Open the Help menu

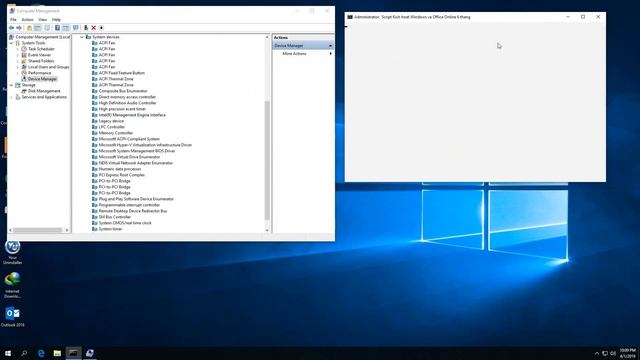56,20
